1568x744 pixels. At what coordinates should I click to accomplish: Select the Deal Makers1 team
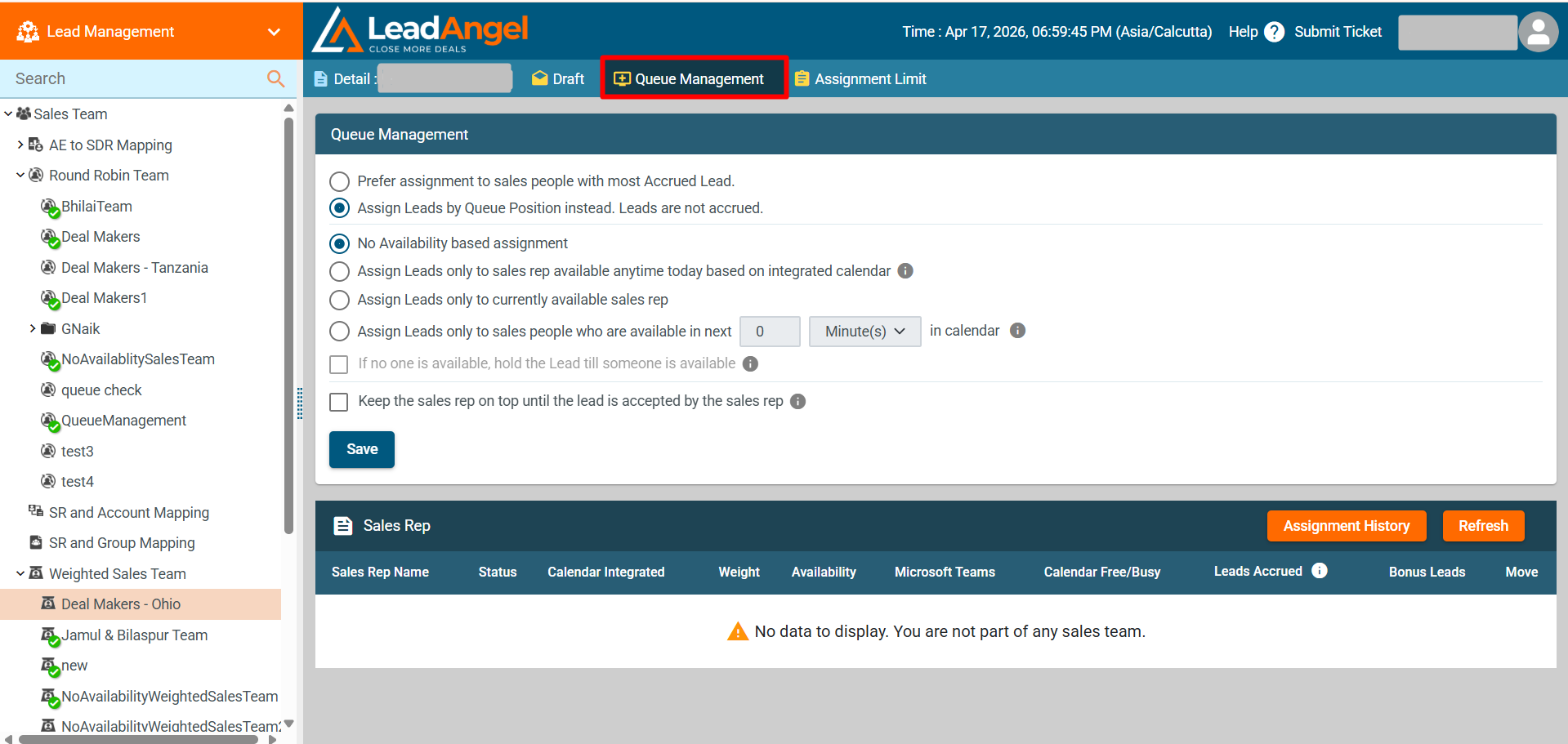105,298
